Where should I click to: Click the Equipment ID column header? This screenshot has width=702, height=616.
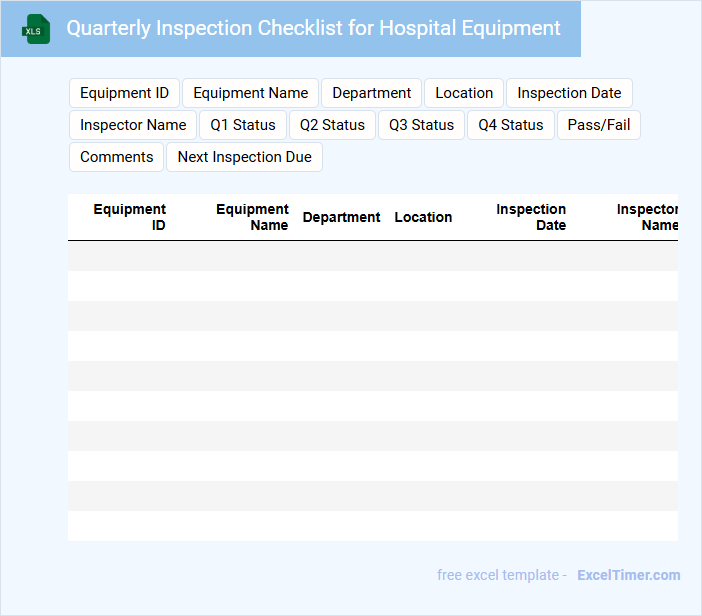click(130, 217)
